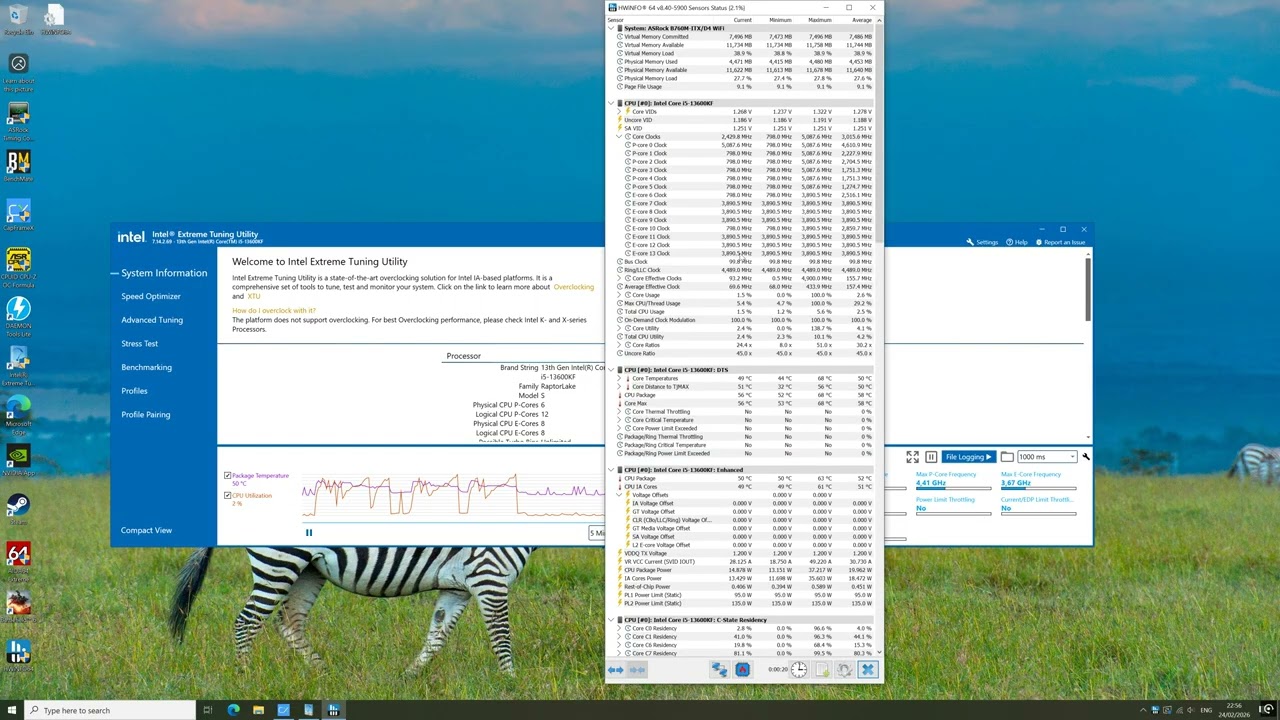Click XTU Help question-mark icon
The image size is (1280, 720).
pos(1011,242)
